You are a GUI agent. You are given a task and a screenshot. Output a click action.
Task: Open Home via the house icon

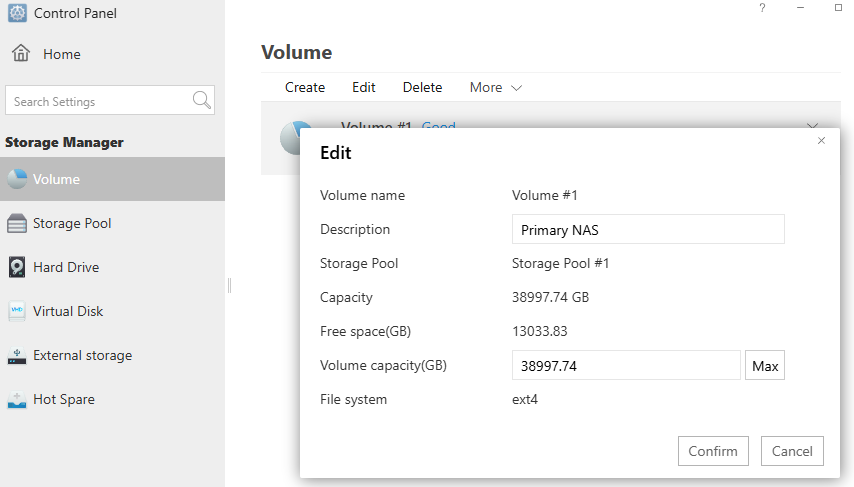tap(21, 53)
